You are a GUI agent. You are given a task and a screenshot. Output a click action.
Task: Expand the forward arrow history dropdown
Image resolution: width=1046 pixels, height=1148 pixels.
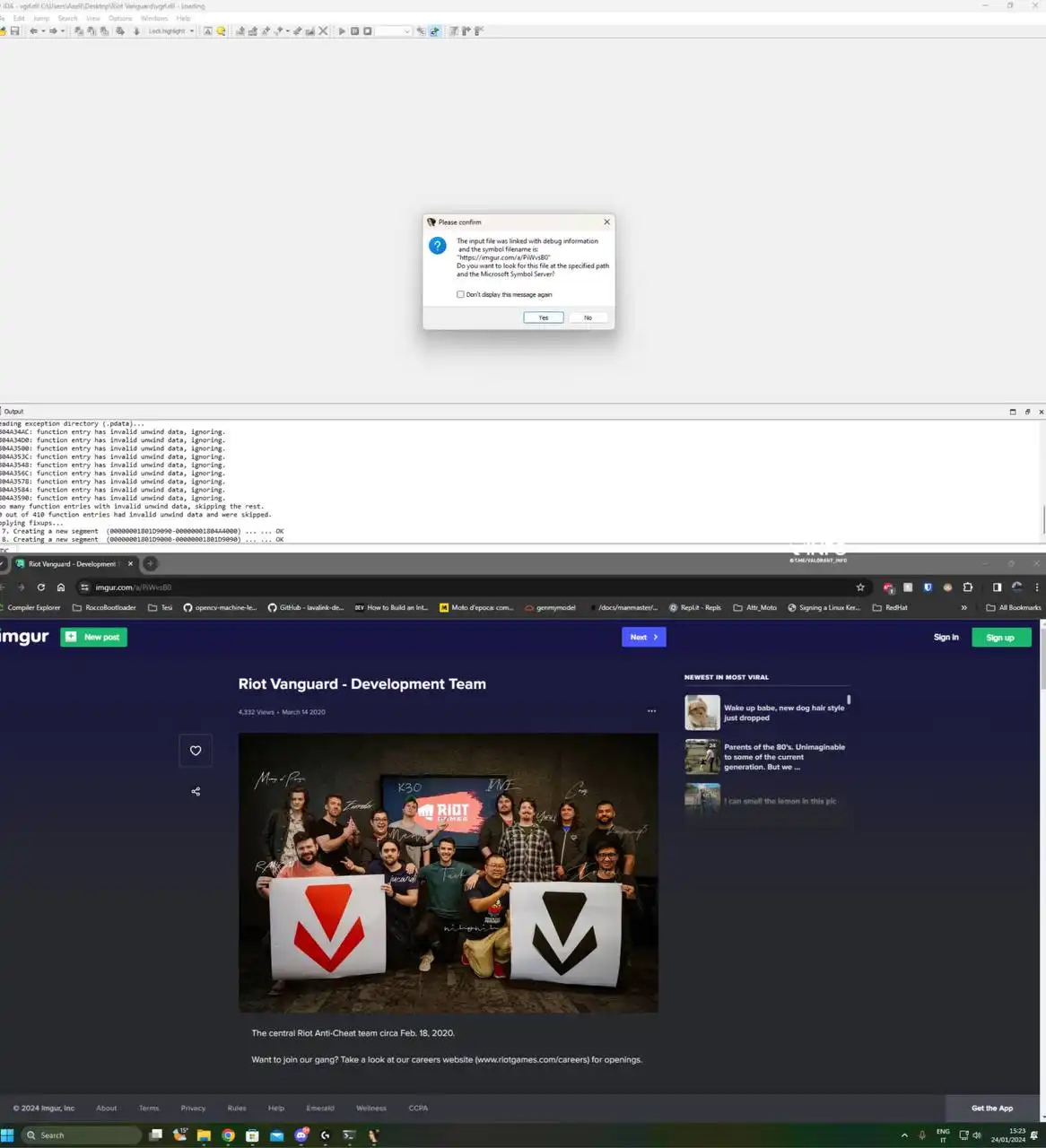tap(63, 31)
